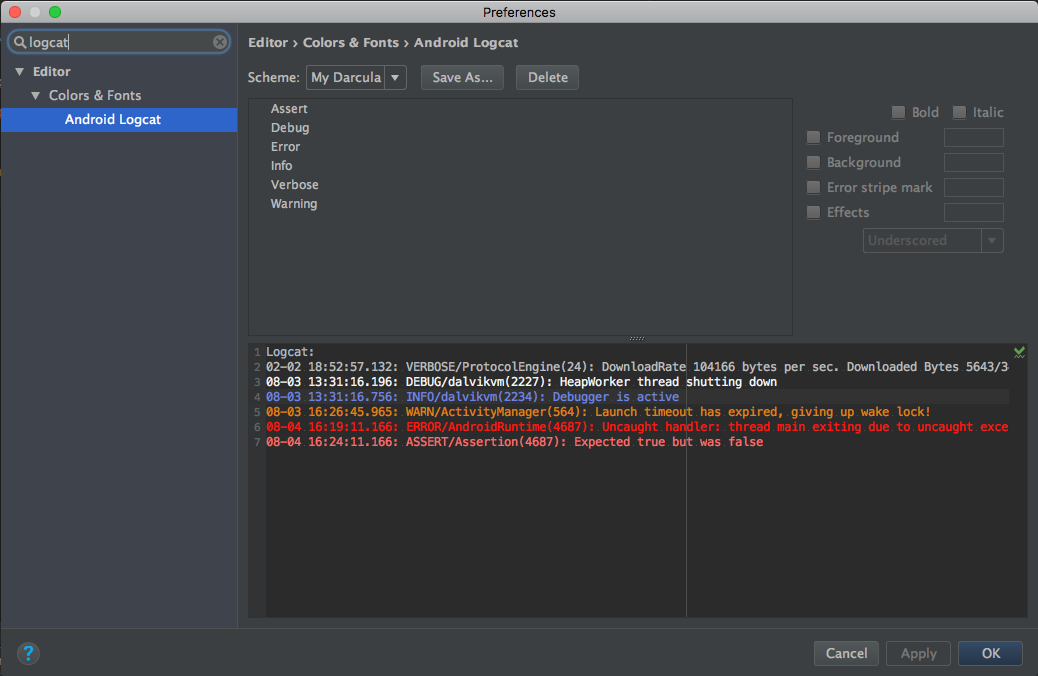Click the WARN/ActivityManager preview line

pos(598,412)
